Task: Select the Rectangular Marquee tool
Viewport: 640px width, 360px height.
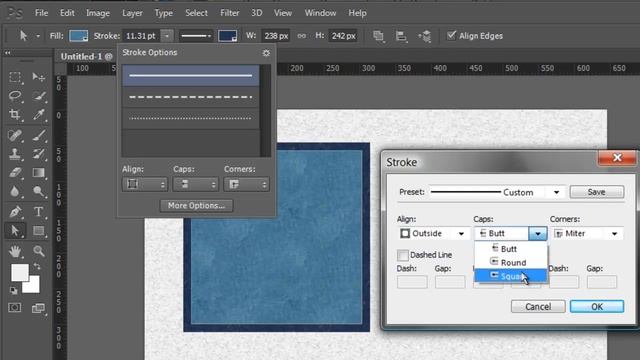Action: [15, 77]
